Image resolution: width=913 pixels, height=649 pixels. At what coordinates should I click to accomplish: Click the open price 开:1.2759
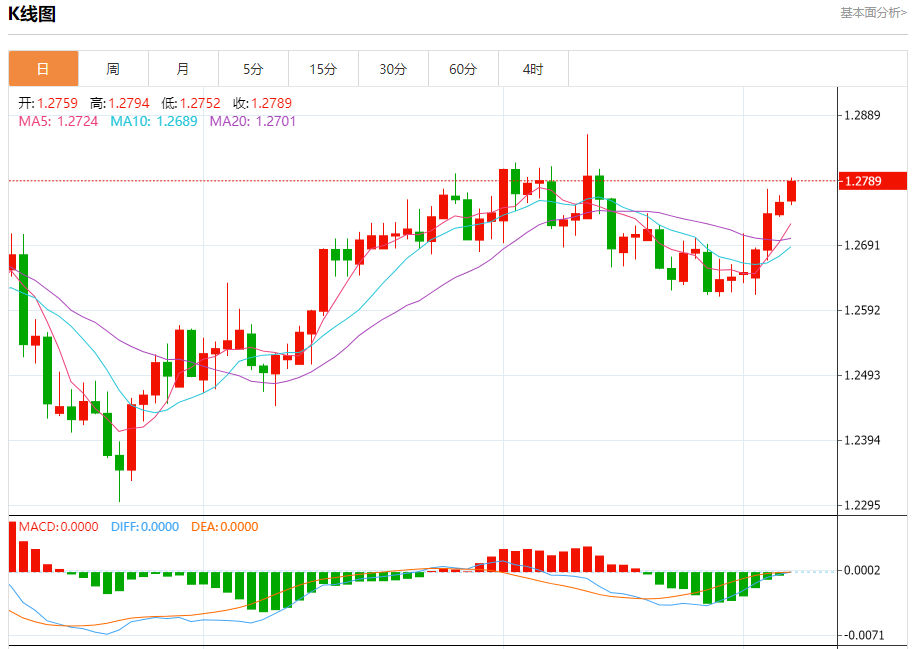click(x=48, y=103)
